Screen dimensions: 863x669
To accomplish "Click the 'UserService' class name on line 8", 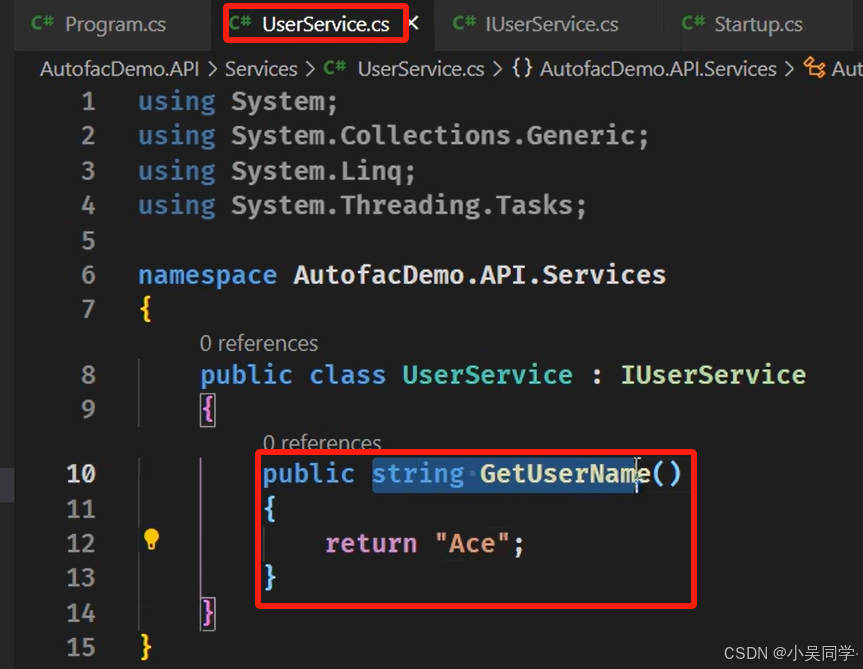I will click(488, 375).
